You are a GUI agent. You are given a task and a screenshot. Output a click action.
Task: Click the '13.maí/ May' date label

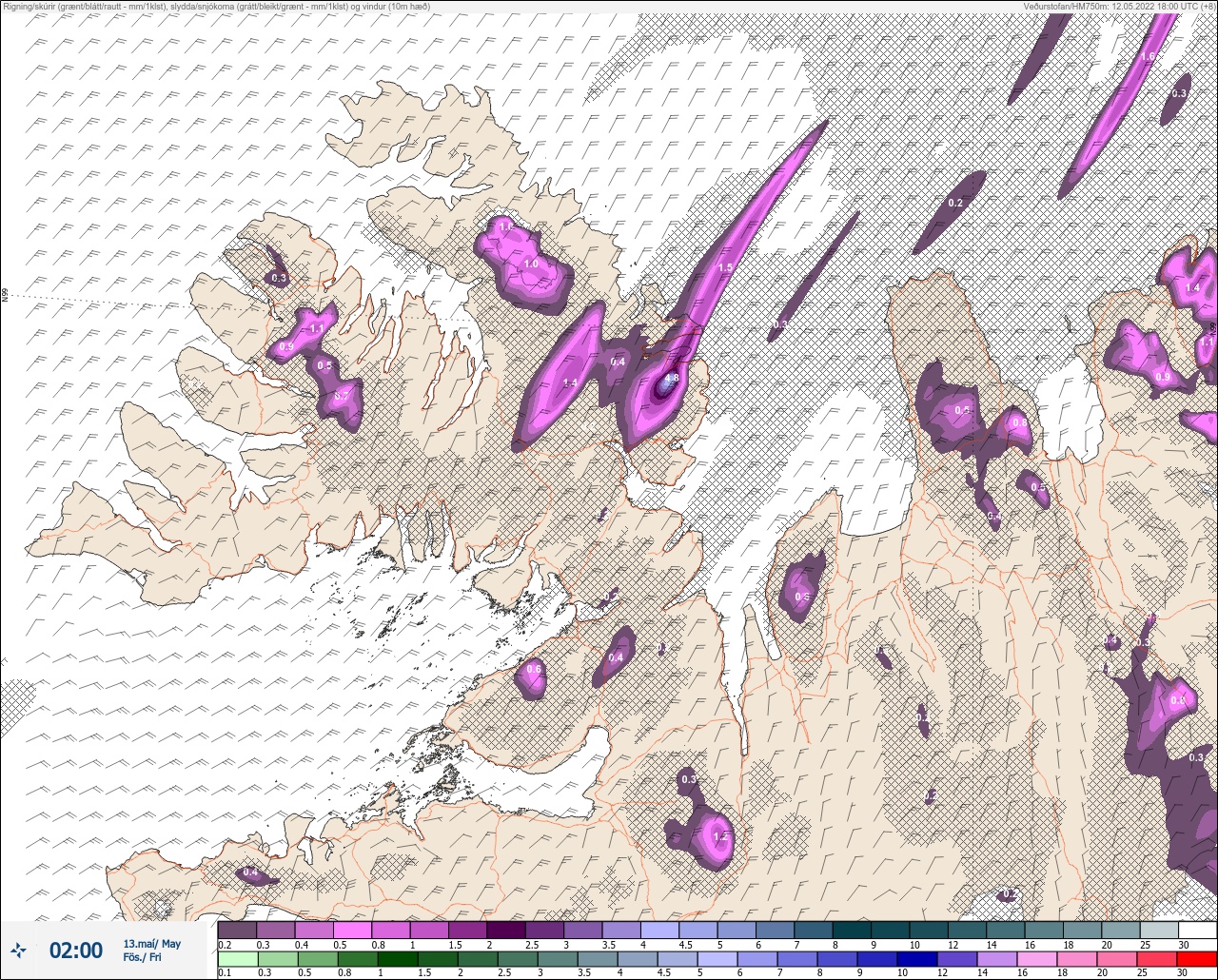(x=151, y=944)
